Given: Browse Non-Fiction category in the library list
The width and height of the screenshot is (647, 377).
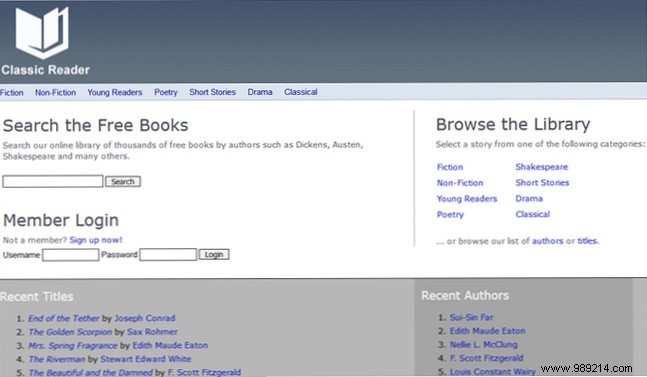Looking at the screenshot, I should [x=460, y=183].
